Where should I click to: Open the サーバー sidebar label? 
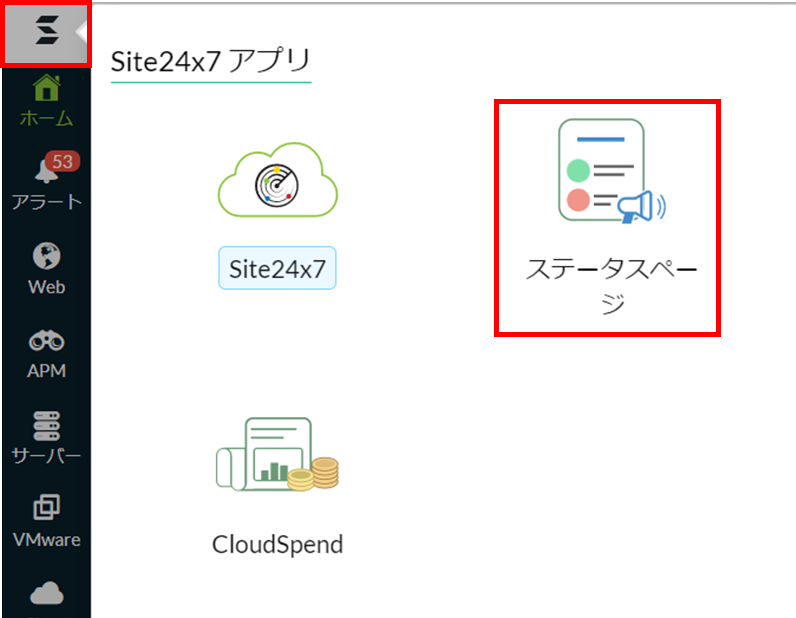point(46,456)
